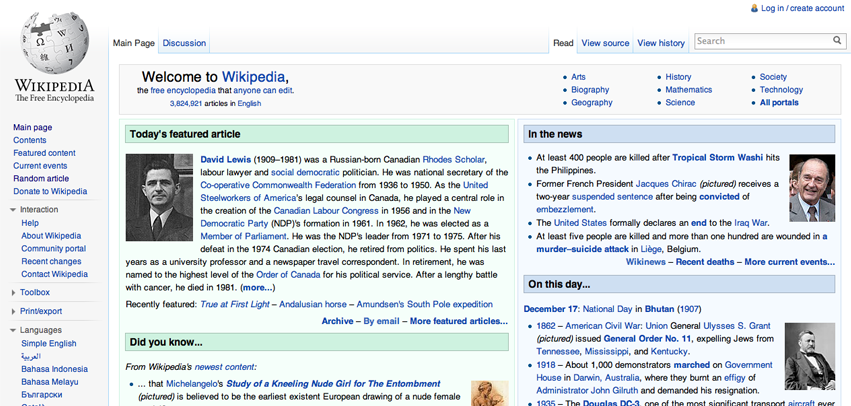Open the Michelangelo drawing thumbnail

(x=490, y=394)
